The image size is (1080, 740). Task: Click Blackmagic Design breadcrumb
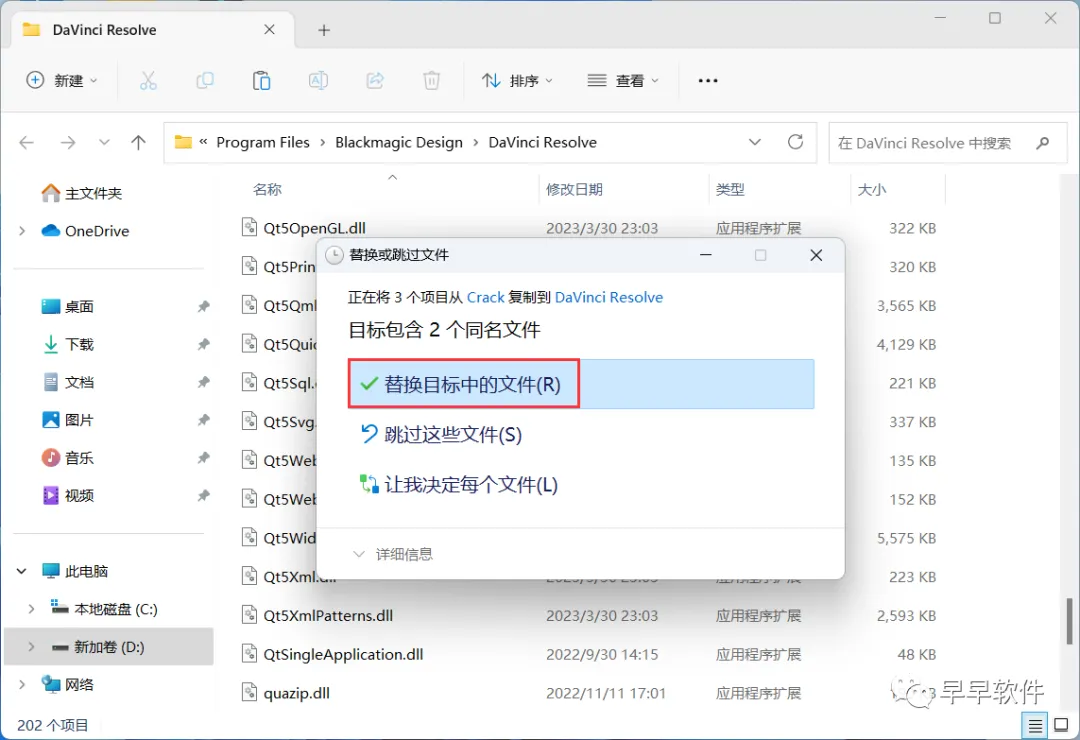(x=399, y=142)
